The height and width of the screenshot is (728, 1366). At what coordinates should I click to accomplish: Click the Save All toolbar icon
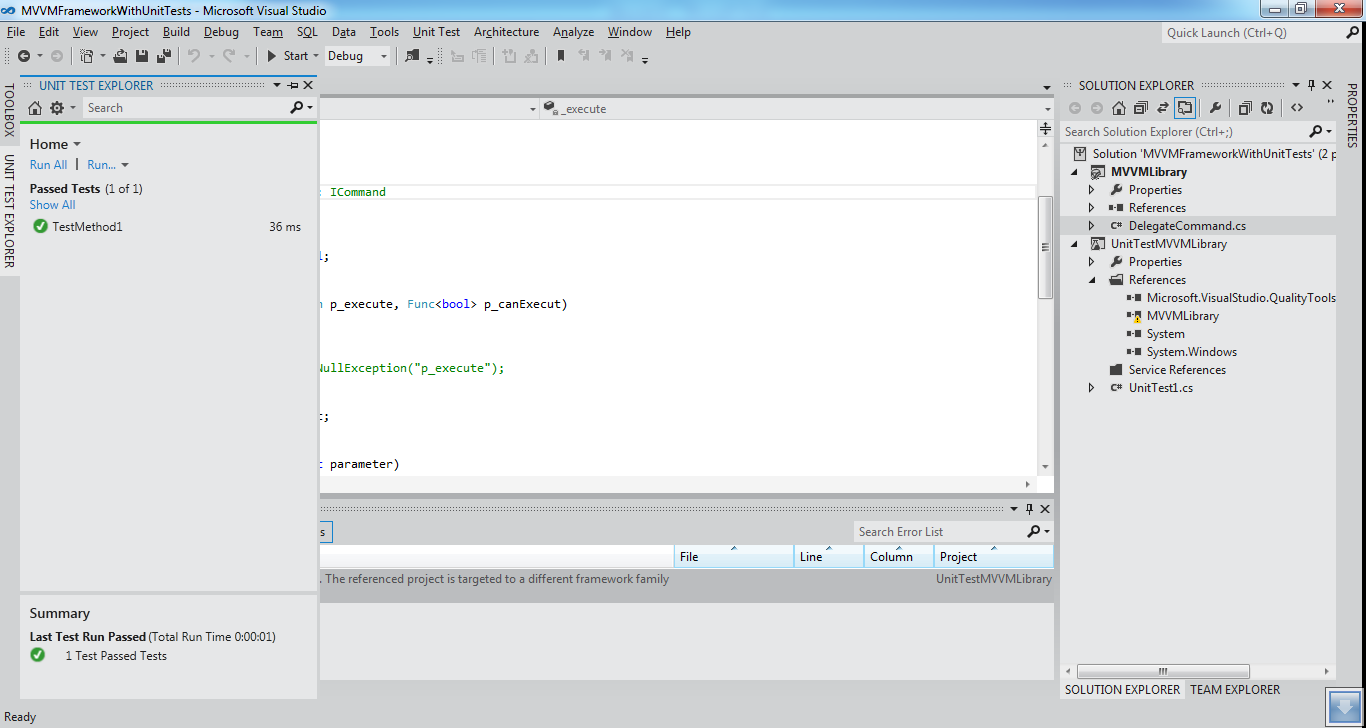click(165, 56)
